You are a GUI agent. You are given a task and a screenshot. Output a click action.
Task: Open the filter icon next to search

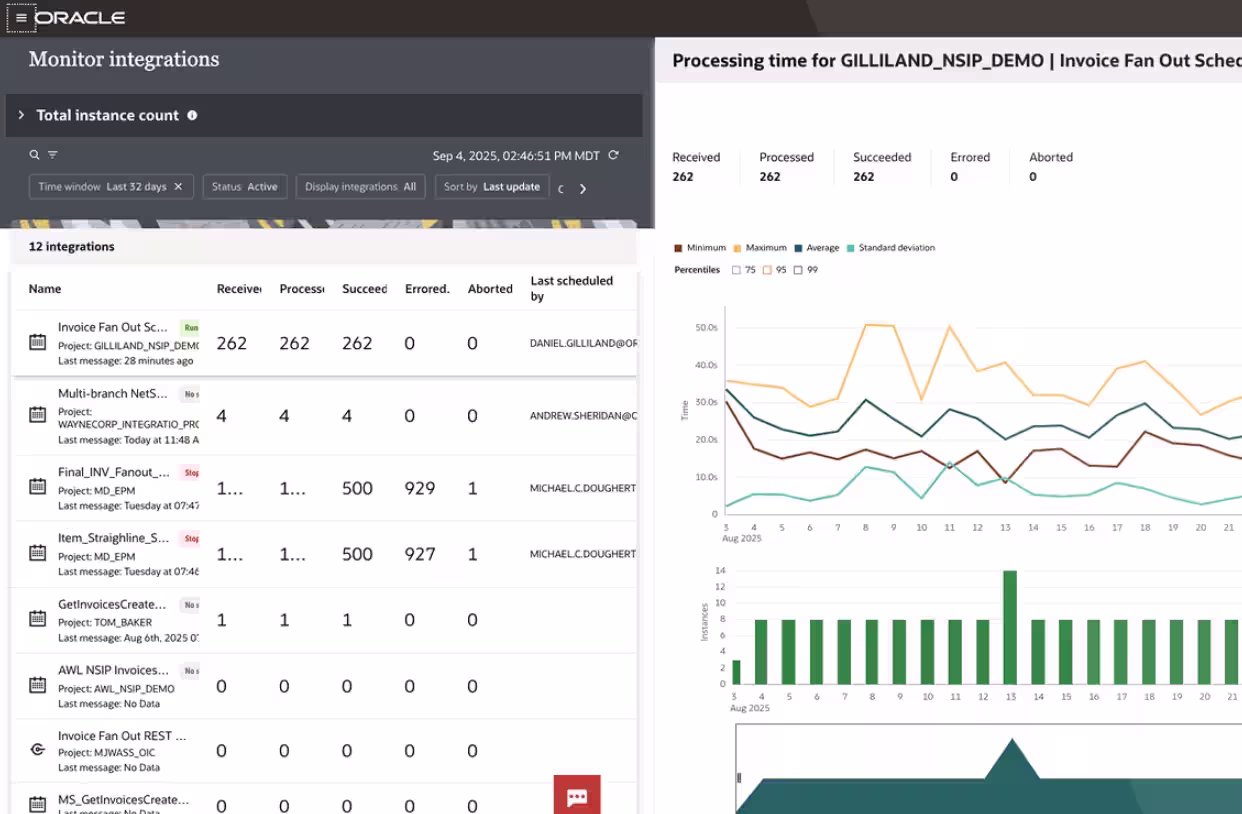(x=53, y=155)
